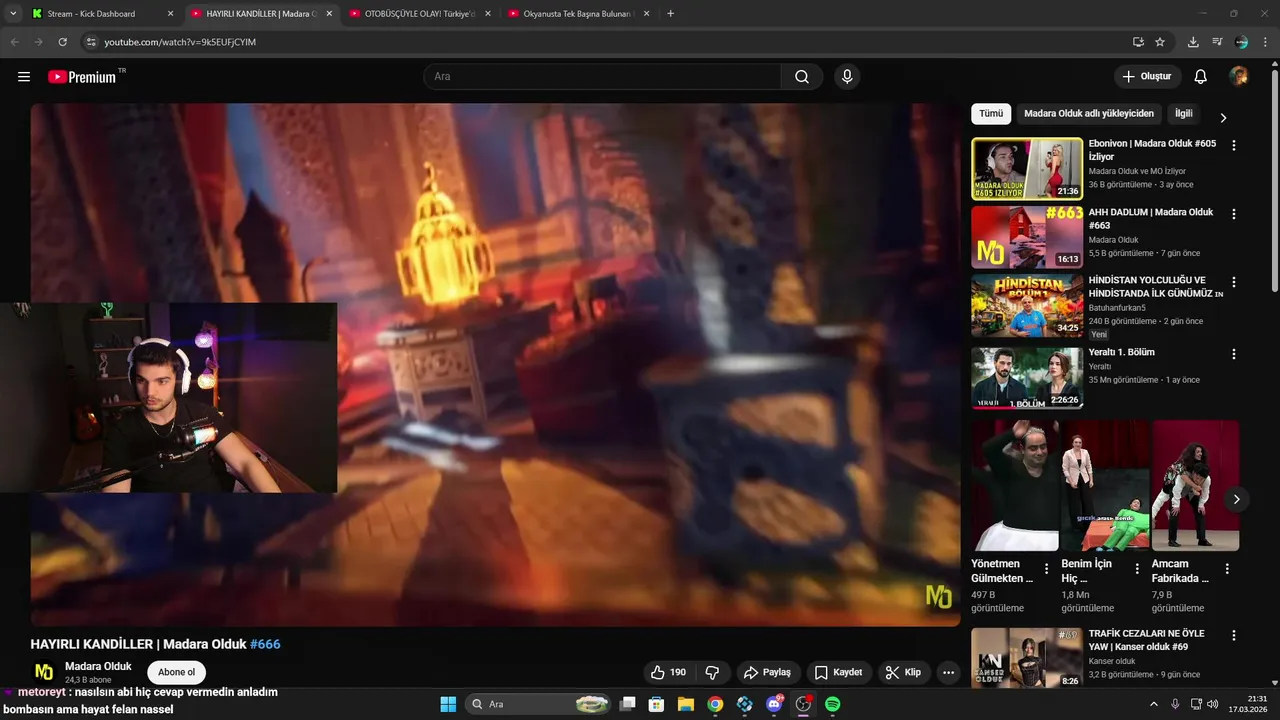Viewport: 1280px width, 720px height.
Task: Open Microsoft Store from the taskbar
Action: coord(657,704)
